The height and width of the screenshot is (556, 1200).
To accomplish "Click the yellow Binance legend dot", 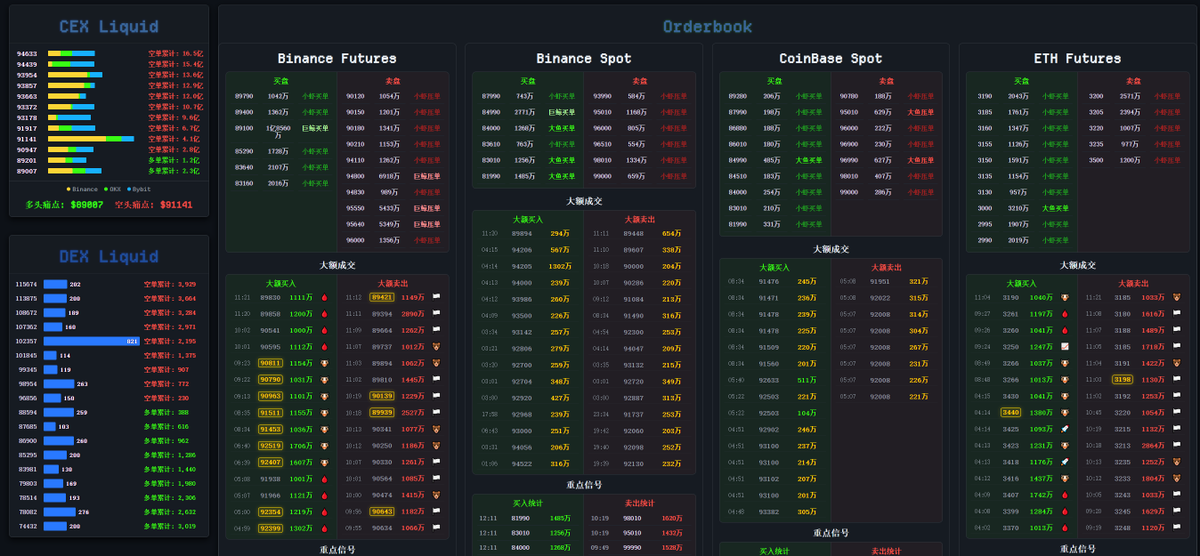I will click(69, 189).
